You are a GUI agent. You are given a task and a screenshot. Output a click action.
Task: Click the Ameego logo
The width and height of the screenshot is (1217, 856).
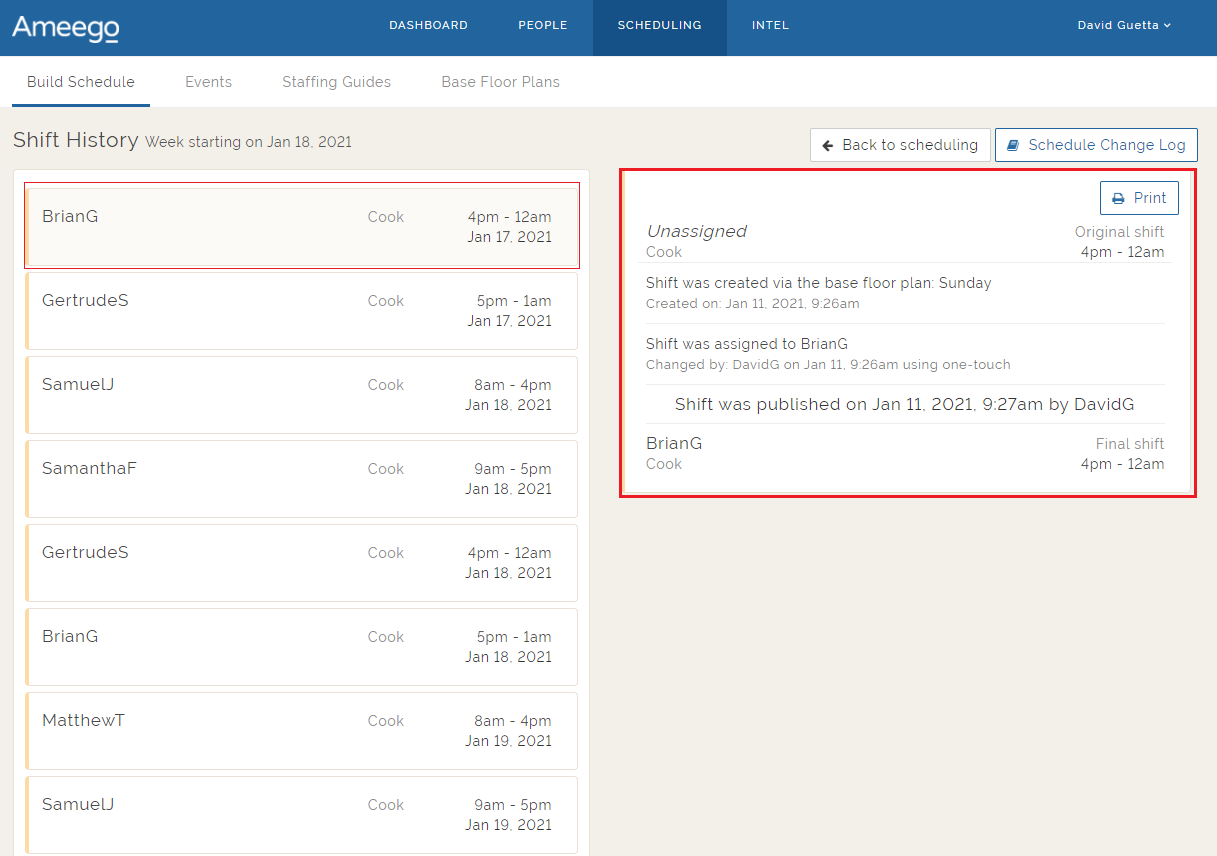click(66, 27)
